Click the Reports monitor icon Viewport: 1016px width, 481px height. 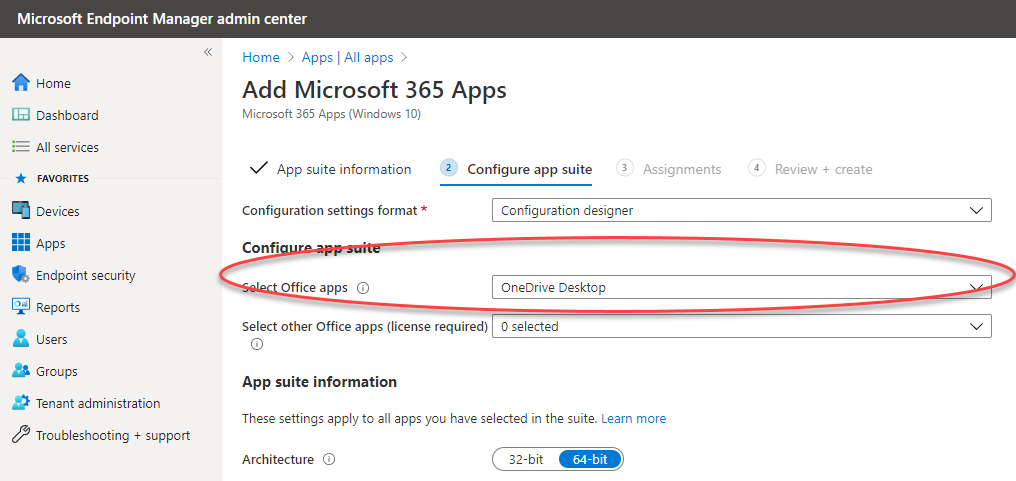(21, 307)
